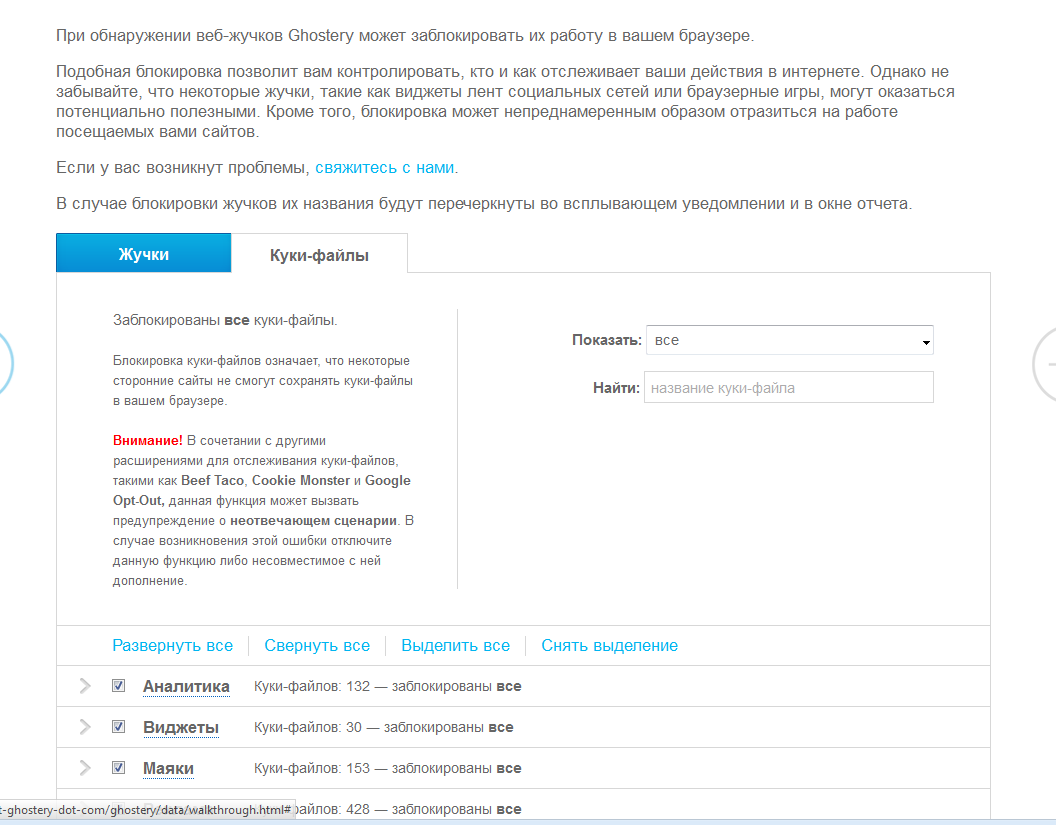This screenshot has width=1056, height=825.
Task: Uncheck the Маяки checkbox
Action: click(119, 768)
